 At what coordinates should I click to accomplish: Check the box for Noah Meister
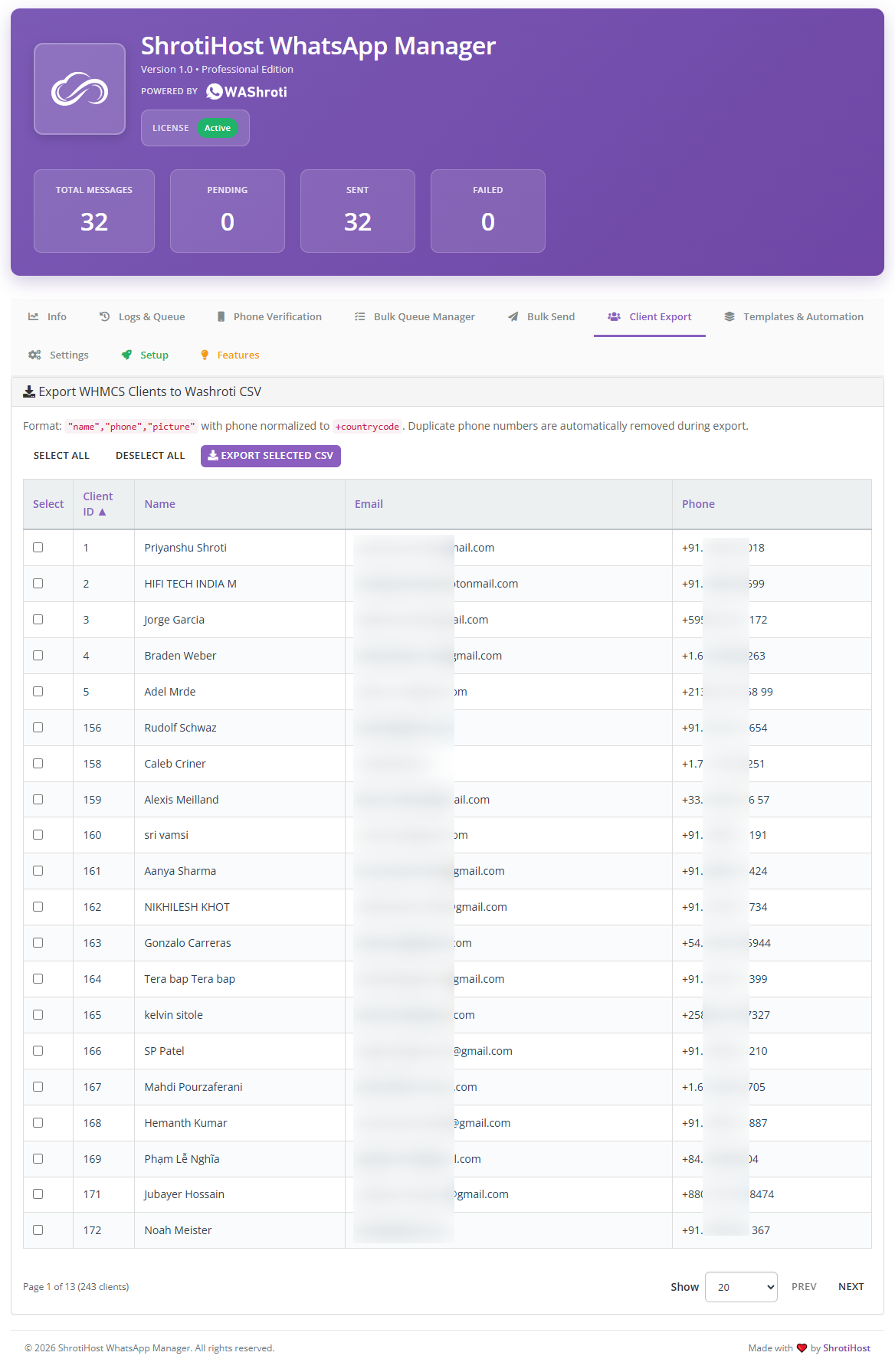(x=38, y=1230)
